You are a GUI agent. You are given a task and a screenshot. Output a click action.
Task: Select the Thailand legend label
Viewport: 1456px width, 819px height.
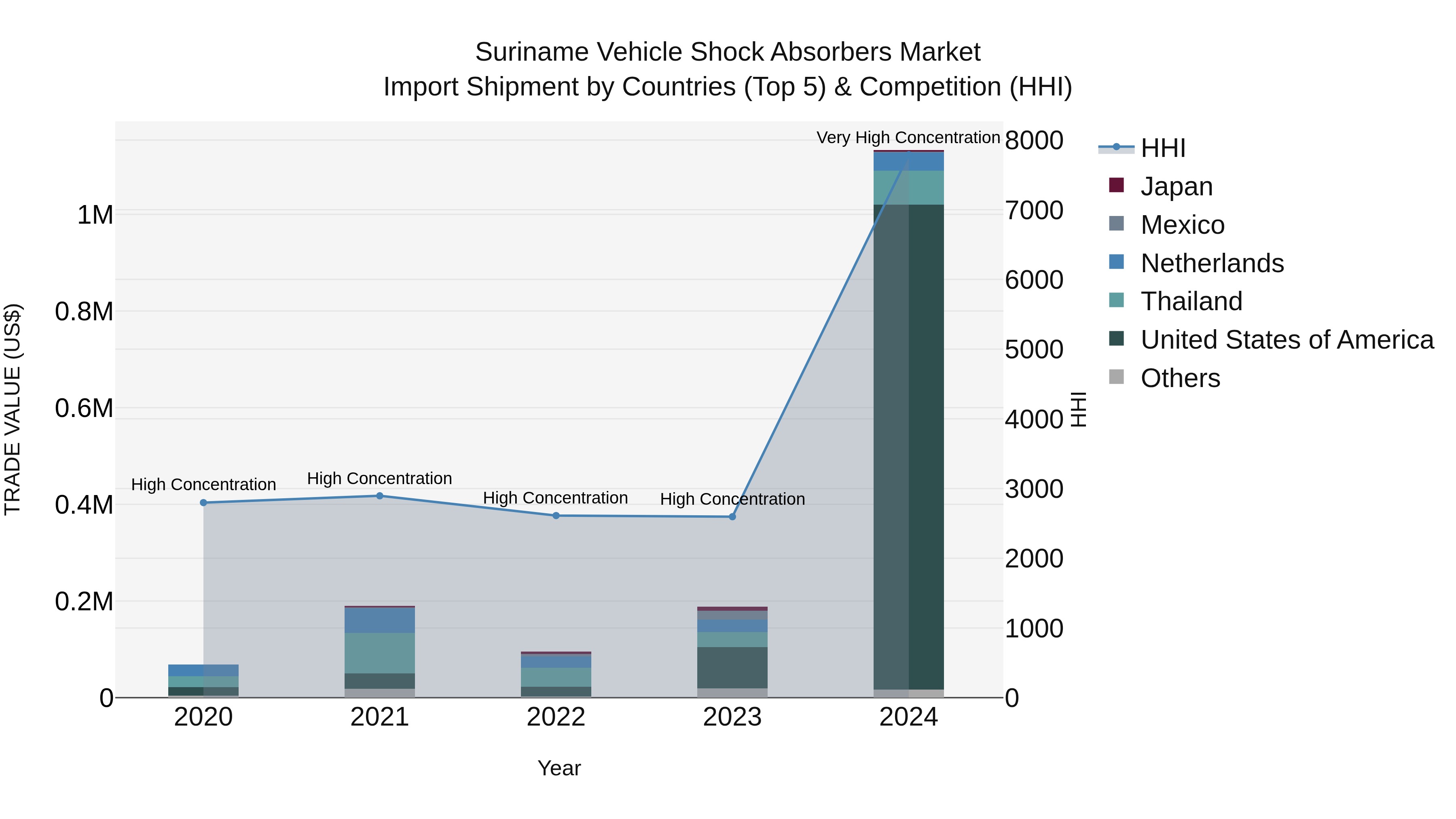point(1191,301)
